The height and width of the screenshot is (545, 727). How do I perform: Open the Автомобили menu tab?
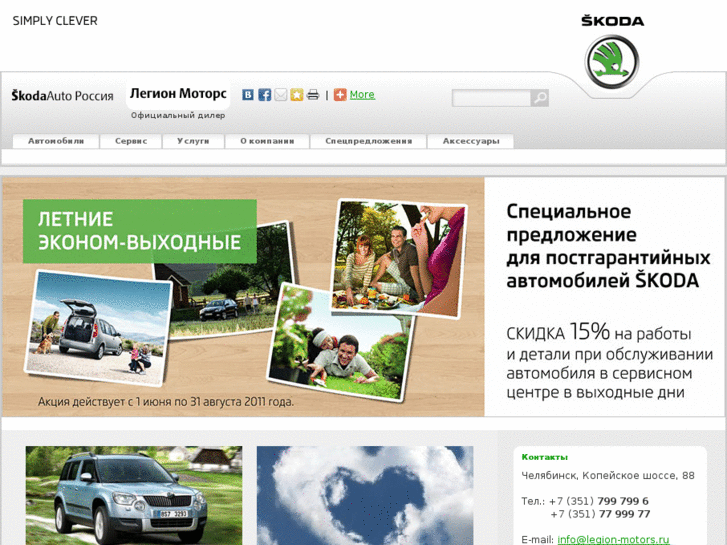[56, 141]
